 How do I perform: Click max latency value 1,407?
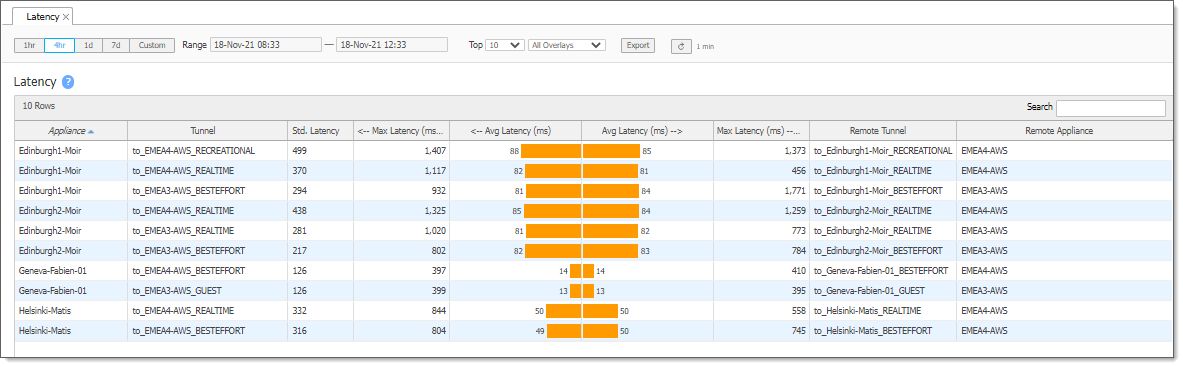(x=435, y=151)
